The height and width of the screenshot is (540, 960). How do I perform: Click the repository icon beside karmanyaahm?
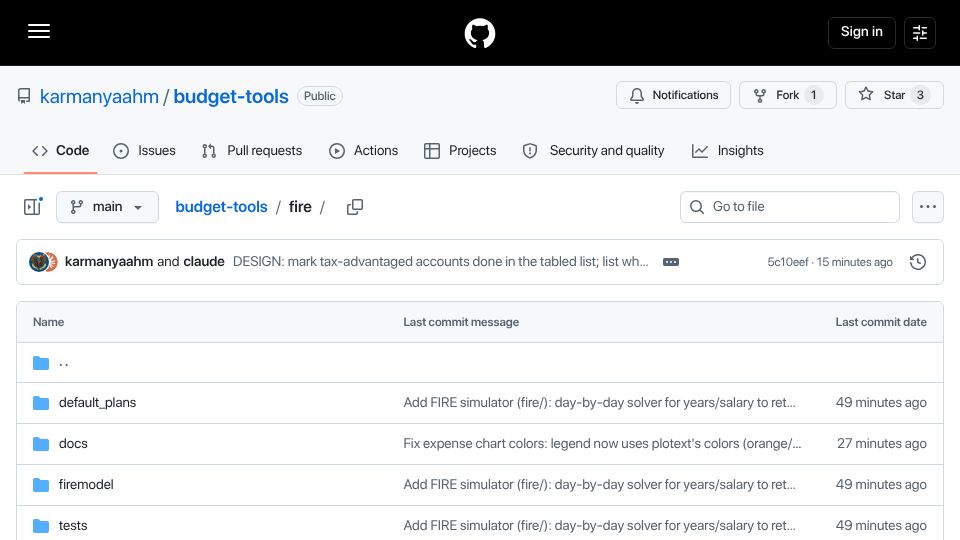(24, 96)
